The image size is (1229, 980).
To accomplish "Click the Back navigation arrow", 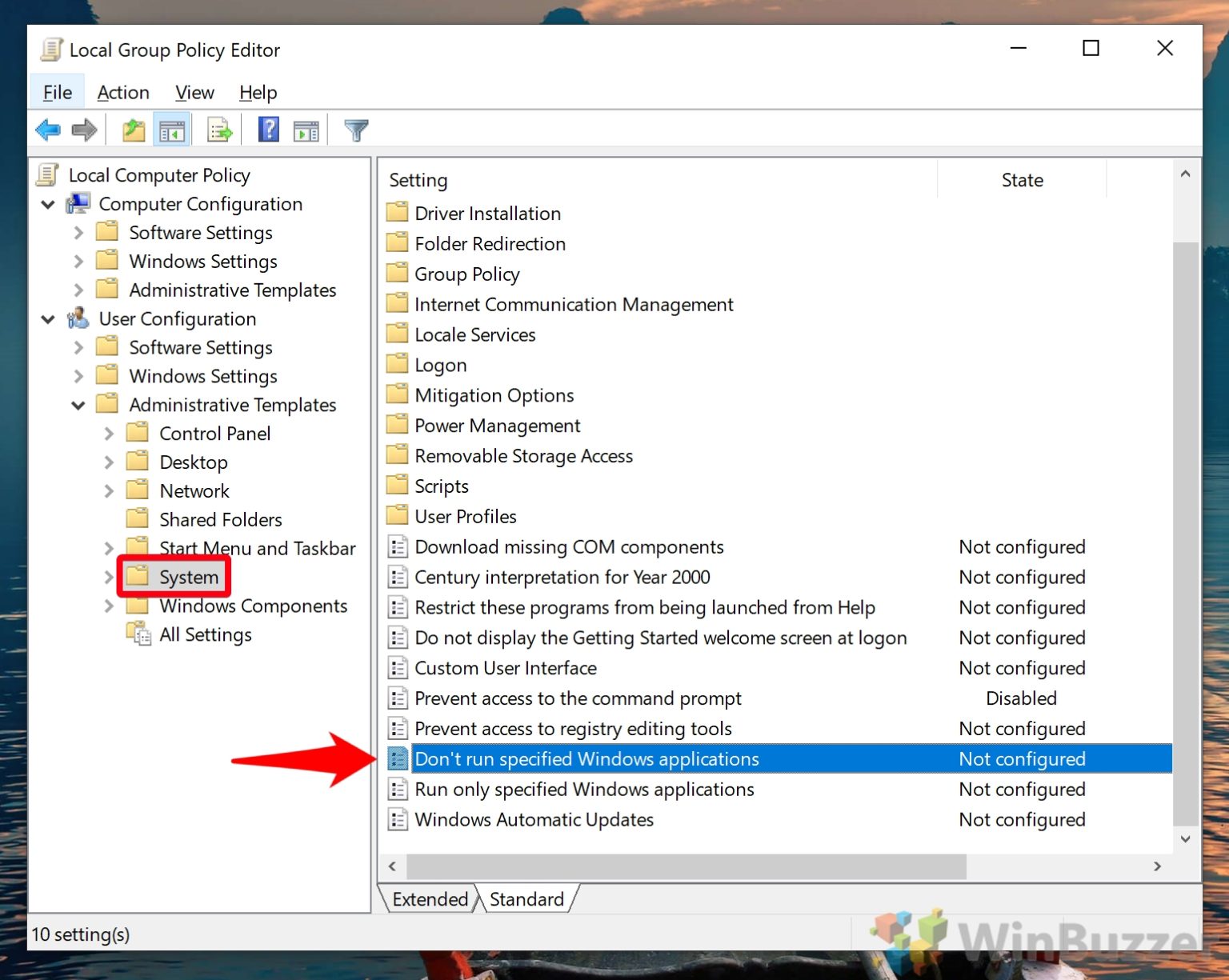I will tap(47, 129).
